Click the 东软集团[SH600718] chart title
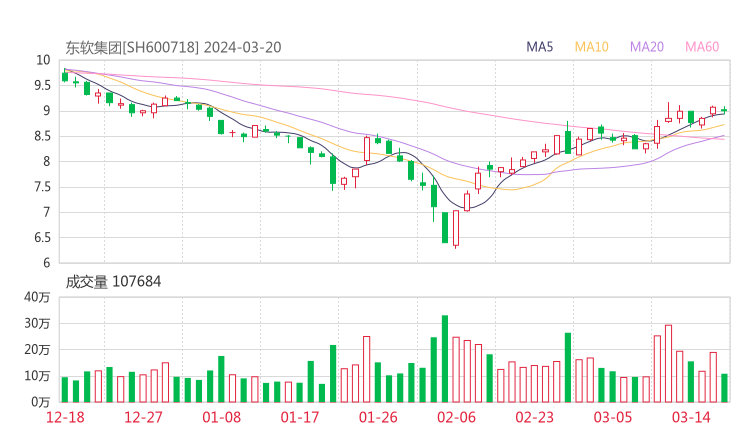This screenshot has height=440, width=740. click(x=132, y=47)
